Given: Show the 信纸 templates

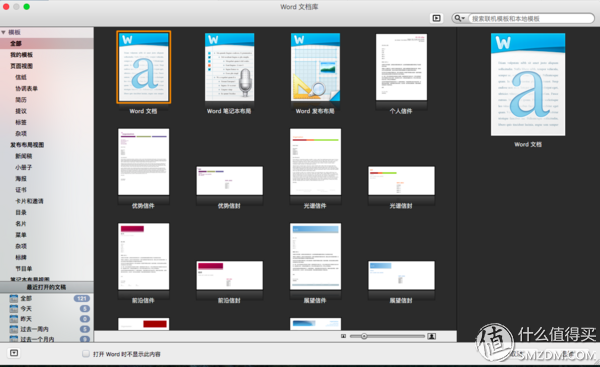Looking at the screenshot, I should (21, 77).
